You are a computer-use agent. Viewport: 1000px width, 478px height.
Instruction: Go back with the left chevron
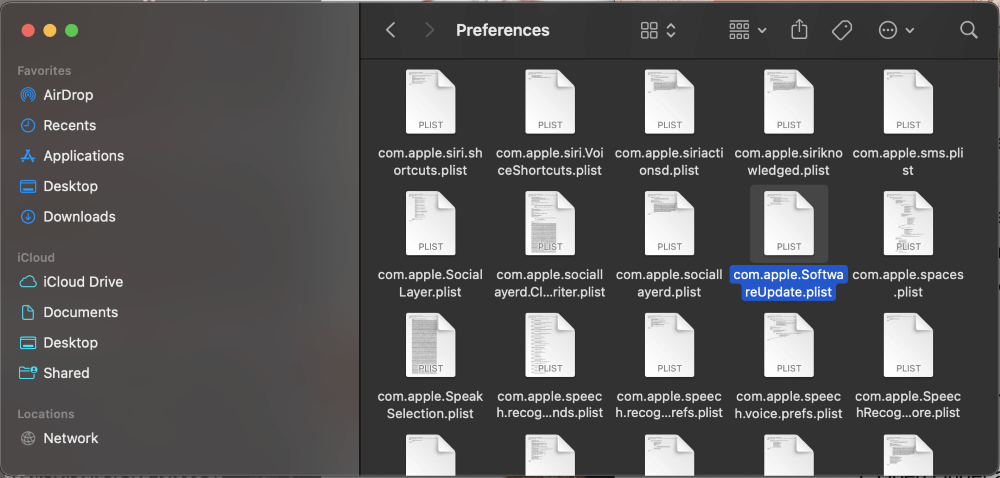(391, 30)
